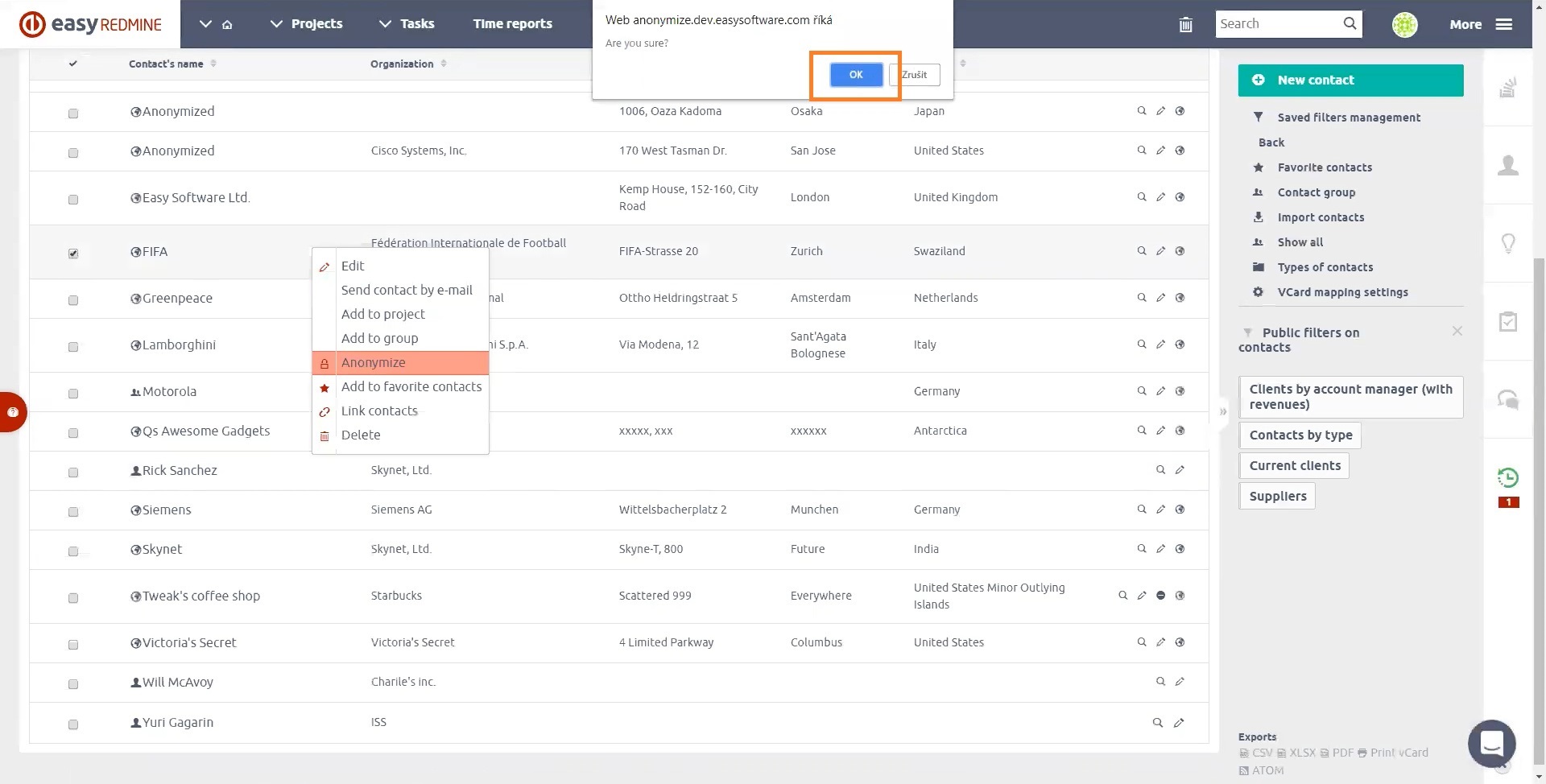Open Time reports in the top bar
The height and width of the screenshot is (784, 1546).
[x=513, y=24]
